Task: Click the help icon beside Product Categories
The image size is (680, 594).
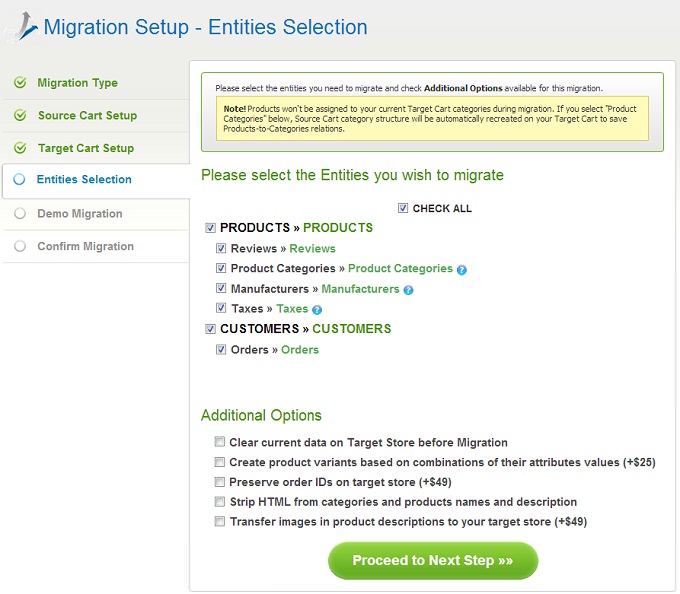Action: pyautogui.click(x=462, y=270)
